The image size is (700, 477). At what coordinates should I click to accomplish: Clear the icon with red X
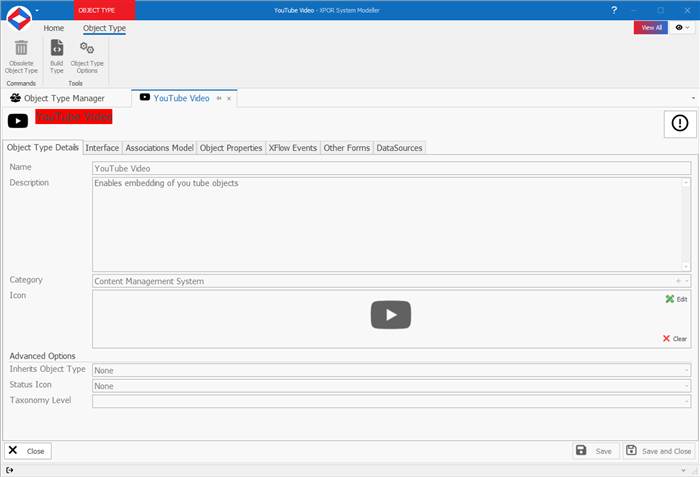pyautogui.click(x=666, y=339)
